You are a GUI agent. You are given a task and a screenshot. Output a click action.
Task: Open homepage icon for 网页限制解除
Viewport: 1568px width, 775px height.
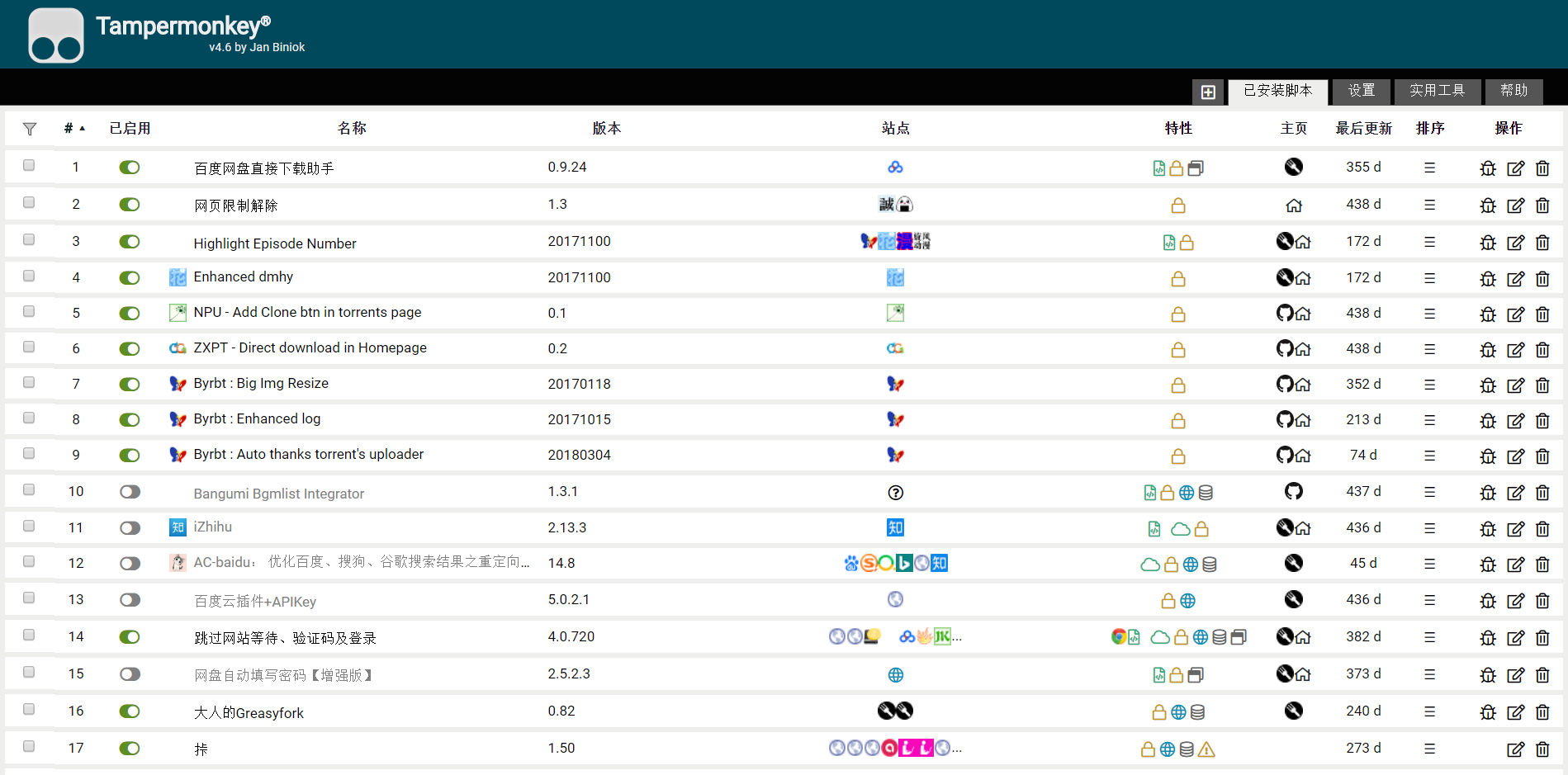click(1294, 206)
